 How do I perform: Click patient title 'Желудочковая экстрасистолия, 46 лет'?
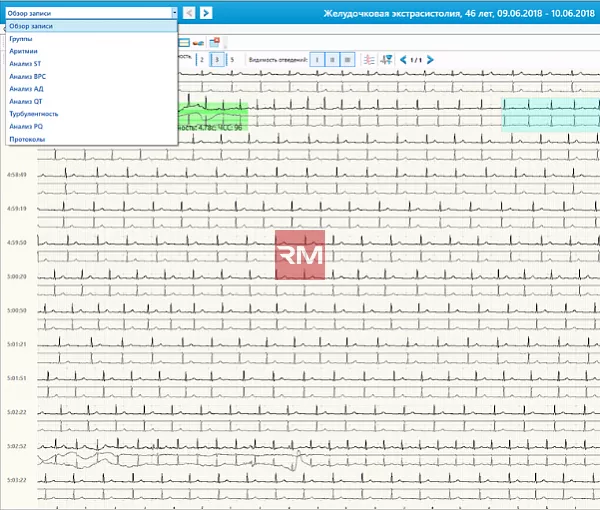click(408, 13)
